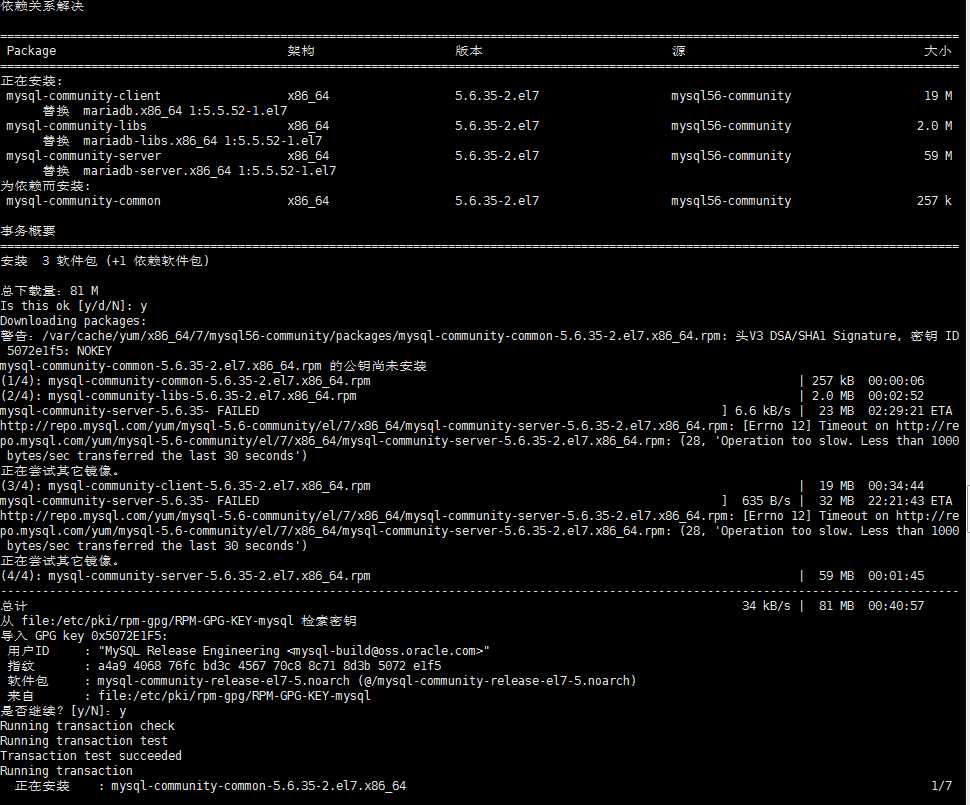Click the 'Transaction test succeeded' line
Viewport: 970px width, 805px height.
tap(91, 755)
